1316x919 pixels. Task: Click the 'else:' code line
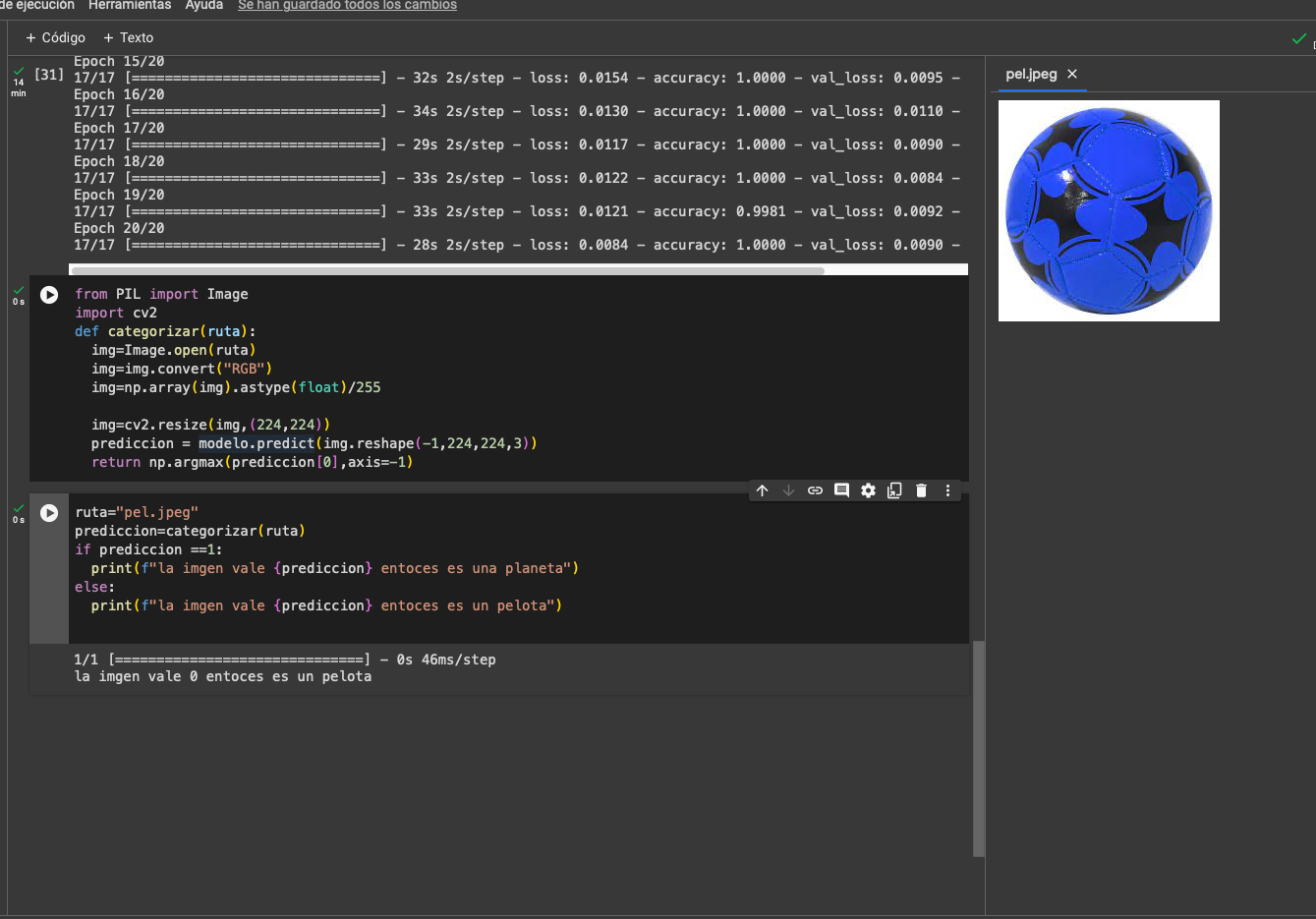pyautogui.click(x=94, y=587)
